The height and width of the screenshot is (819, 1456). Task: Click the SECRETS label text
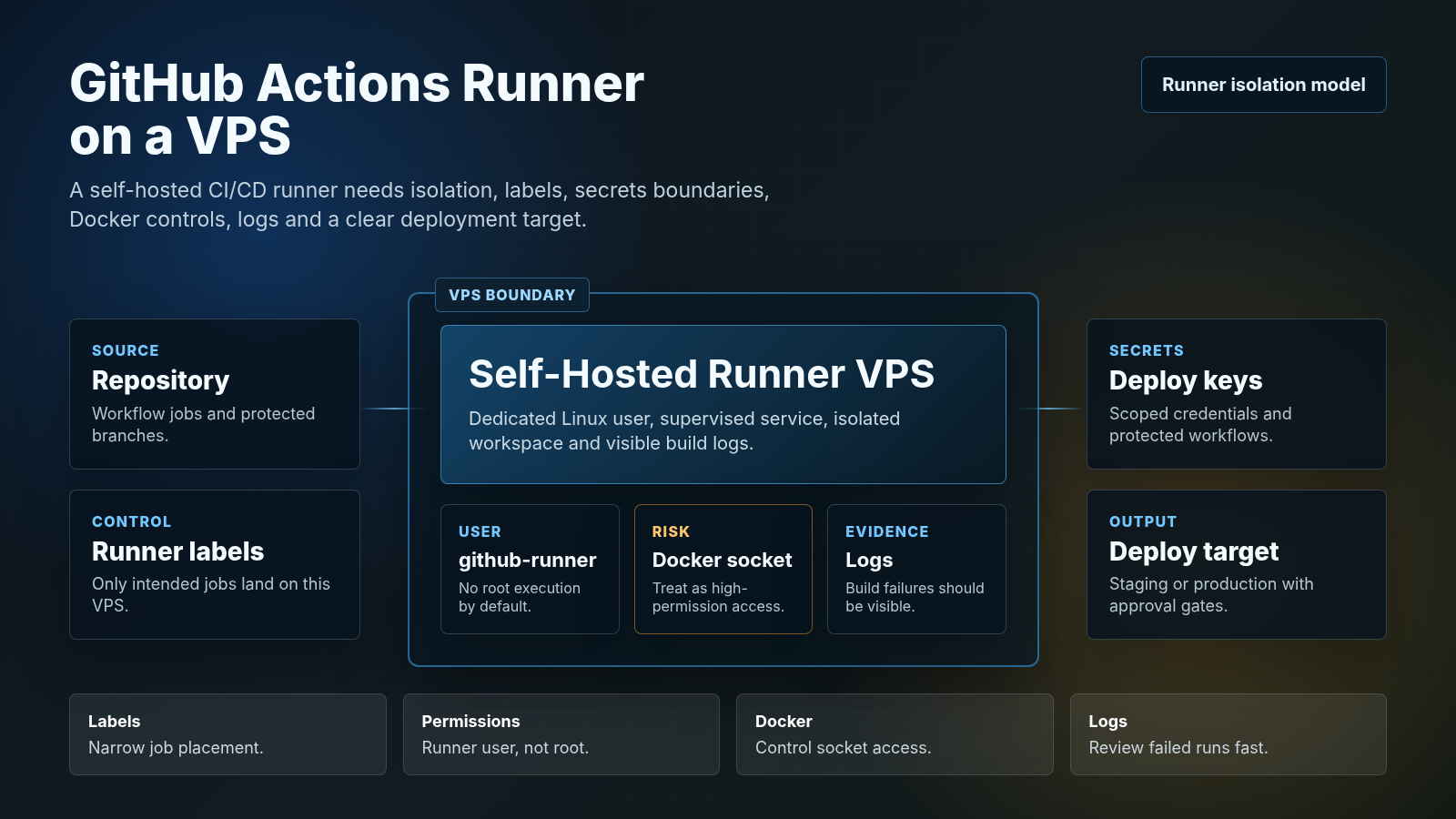tap(1147, 350)
